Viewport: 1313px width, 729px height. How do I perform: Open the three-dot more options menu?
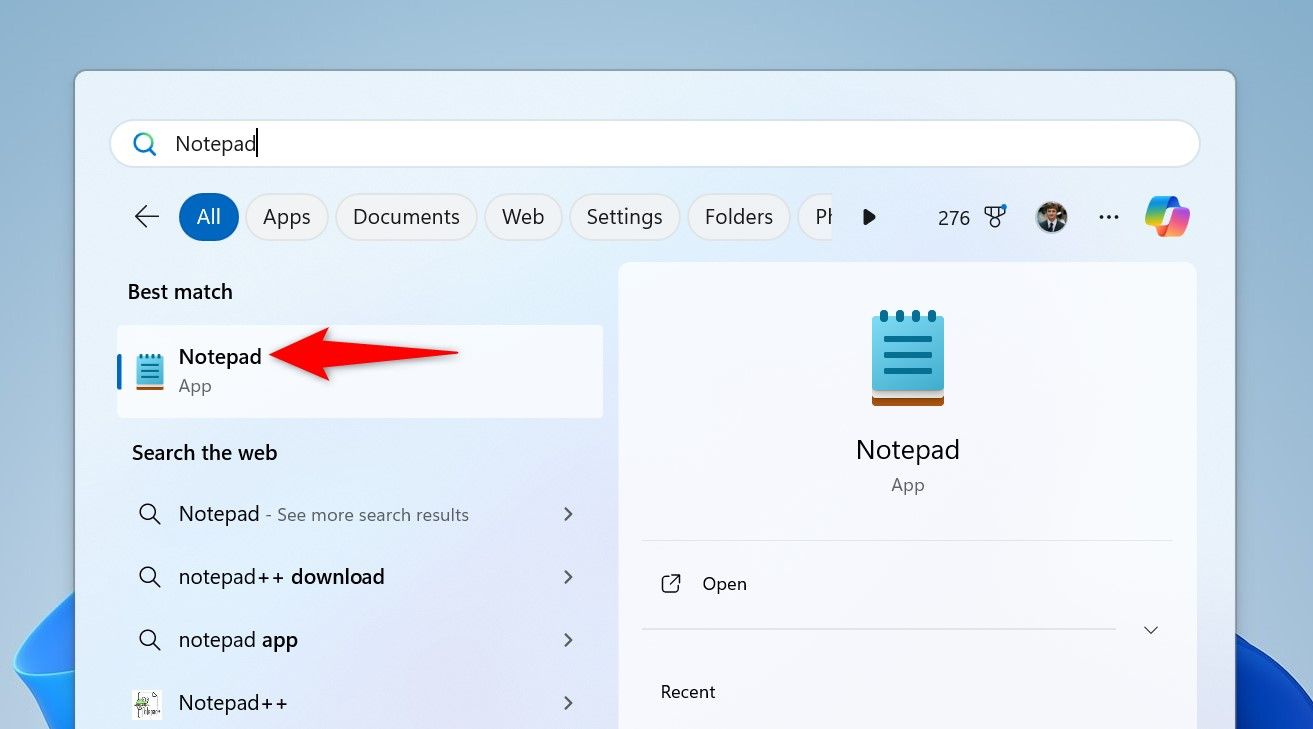tap(1109, 217)
